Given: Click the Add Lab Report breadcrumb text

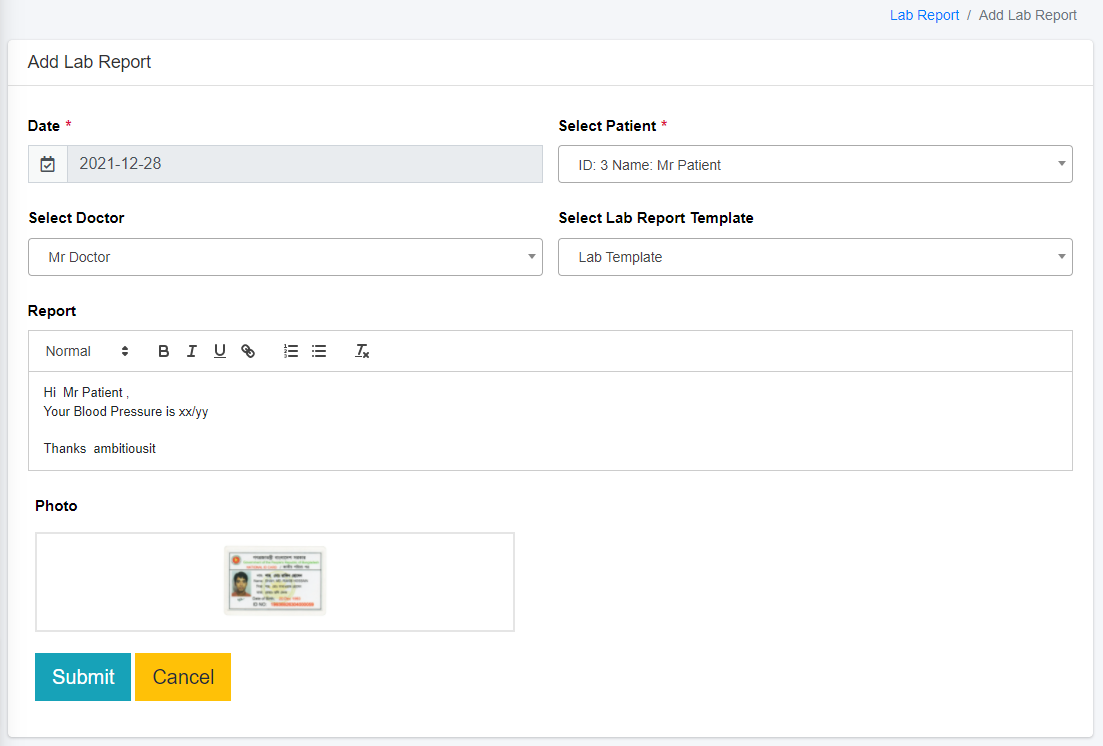Looking at the screenshot, I should (1027, 15).
